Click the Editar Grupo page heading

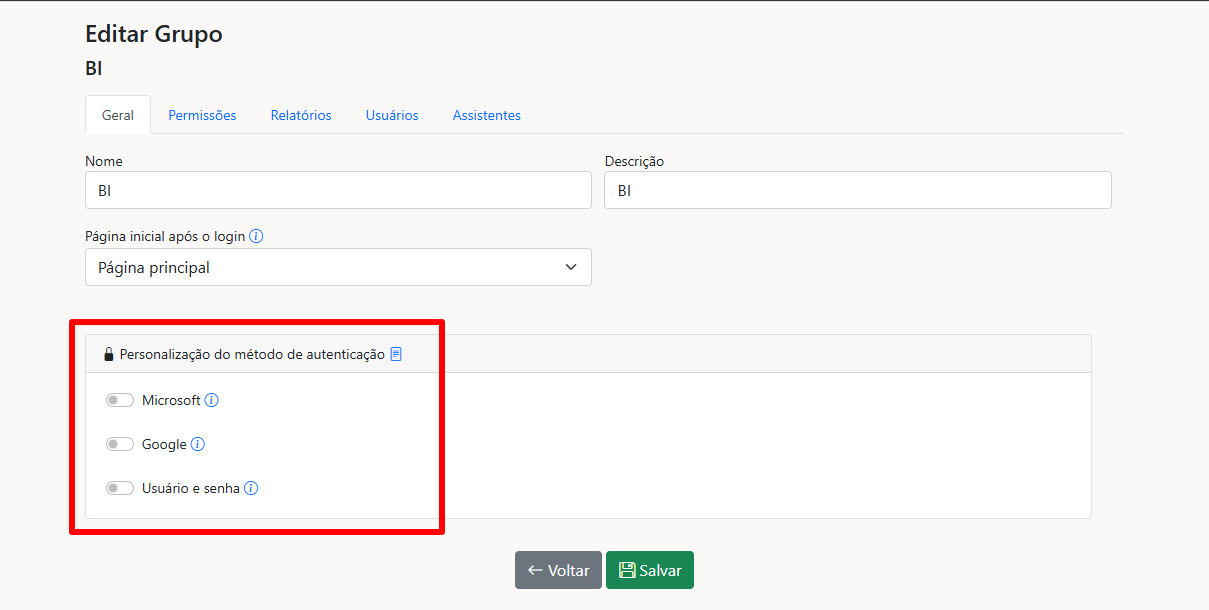click(x=154, y=34)
